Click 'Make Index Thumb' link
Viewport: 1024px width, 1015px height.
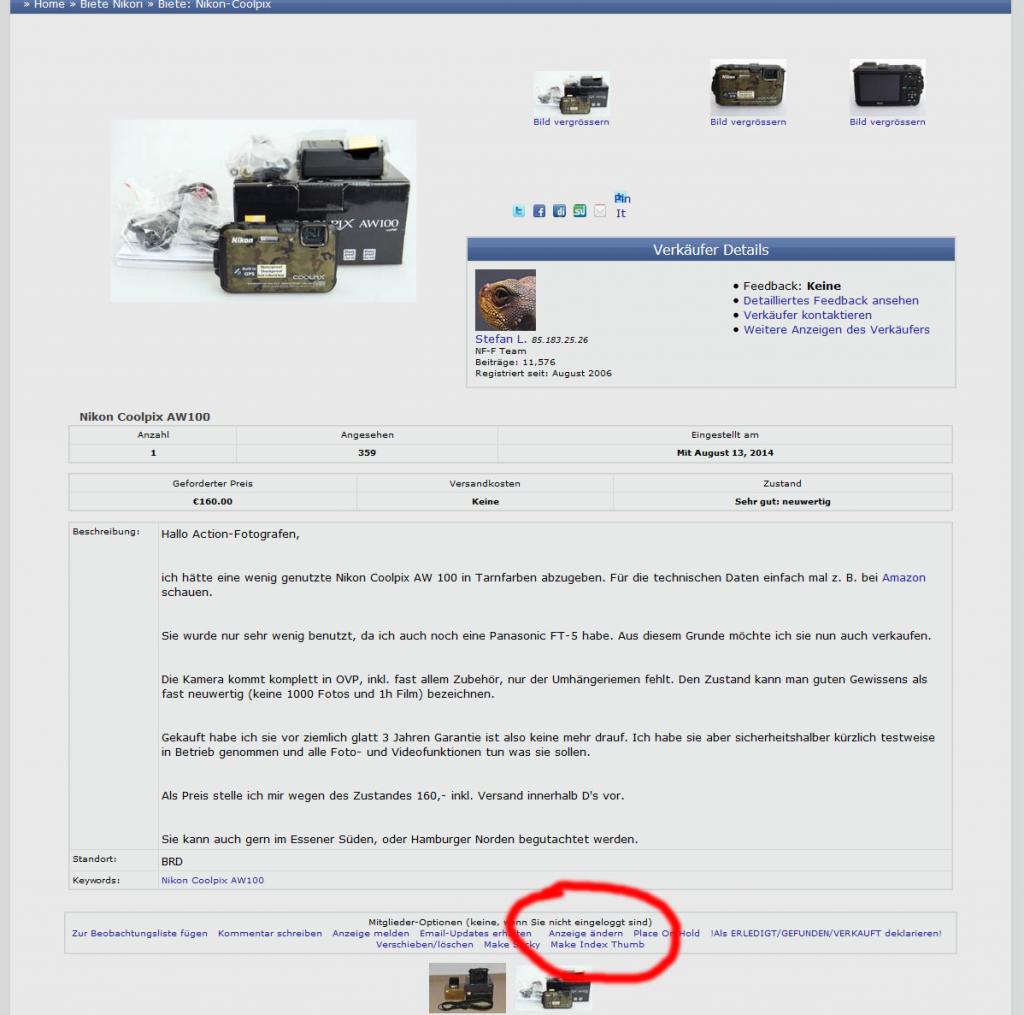[x=597, y=944]
